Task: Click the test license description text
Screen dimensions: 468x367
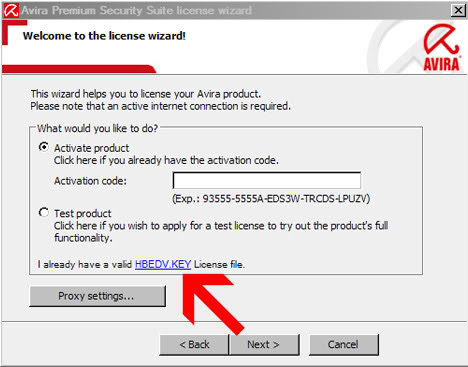Action: click(221, 232)
